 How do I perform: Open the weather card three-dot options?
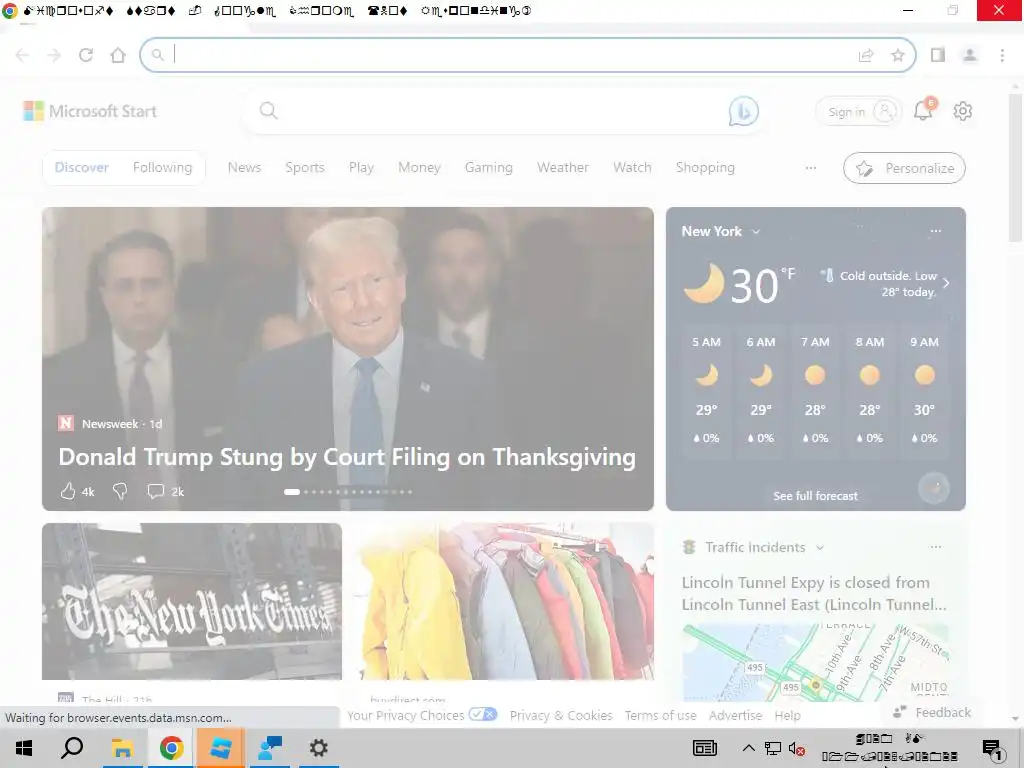[x=936, y=231]
